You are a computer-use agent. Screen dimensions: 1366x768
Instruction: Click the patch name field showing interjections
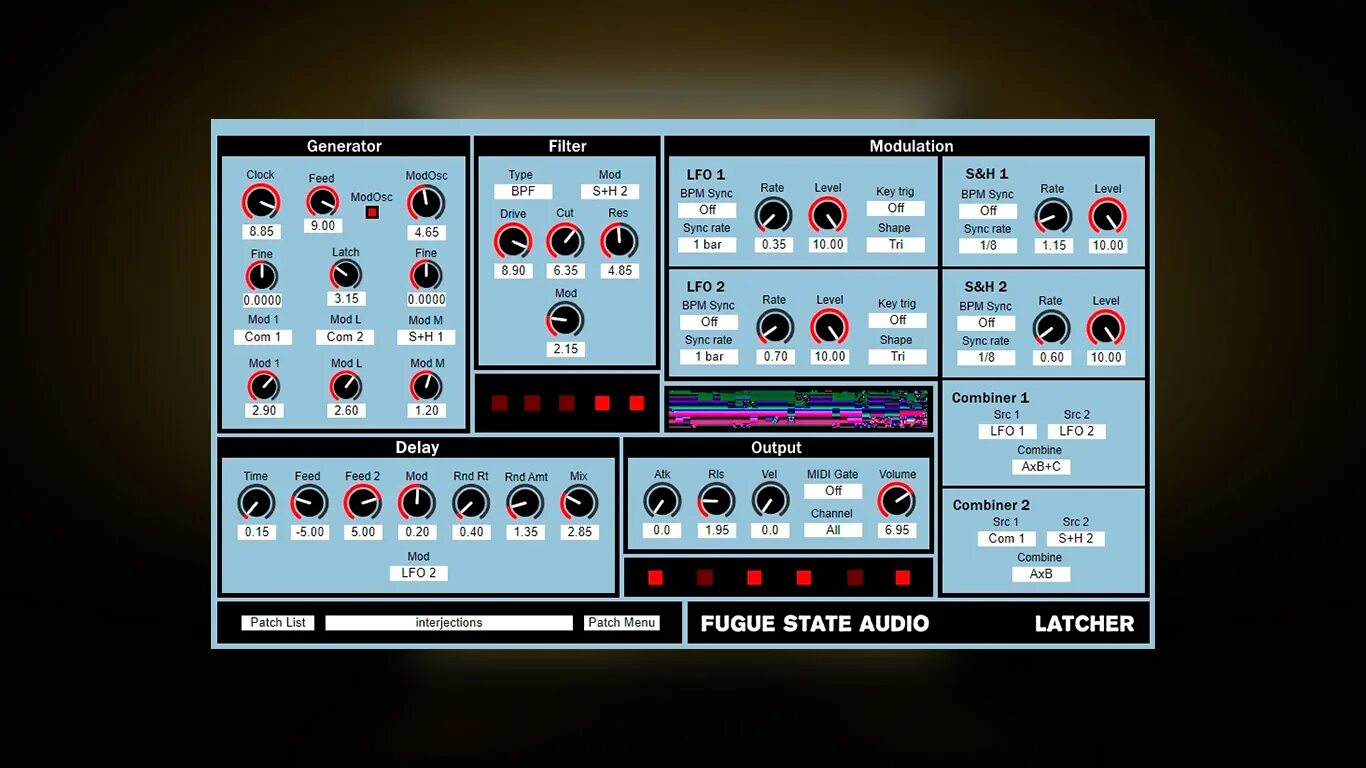(450, 622)
